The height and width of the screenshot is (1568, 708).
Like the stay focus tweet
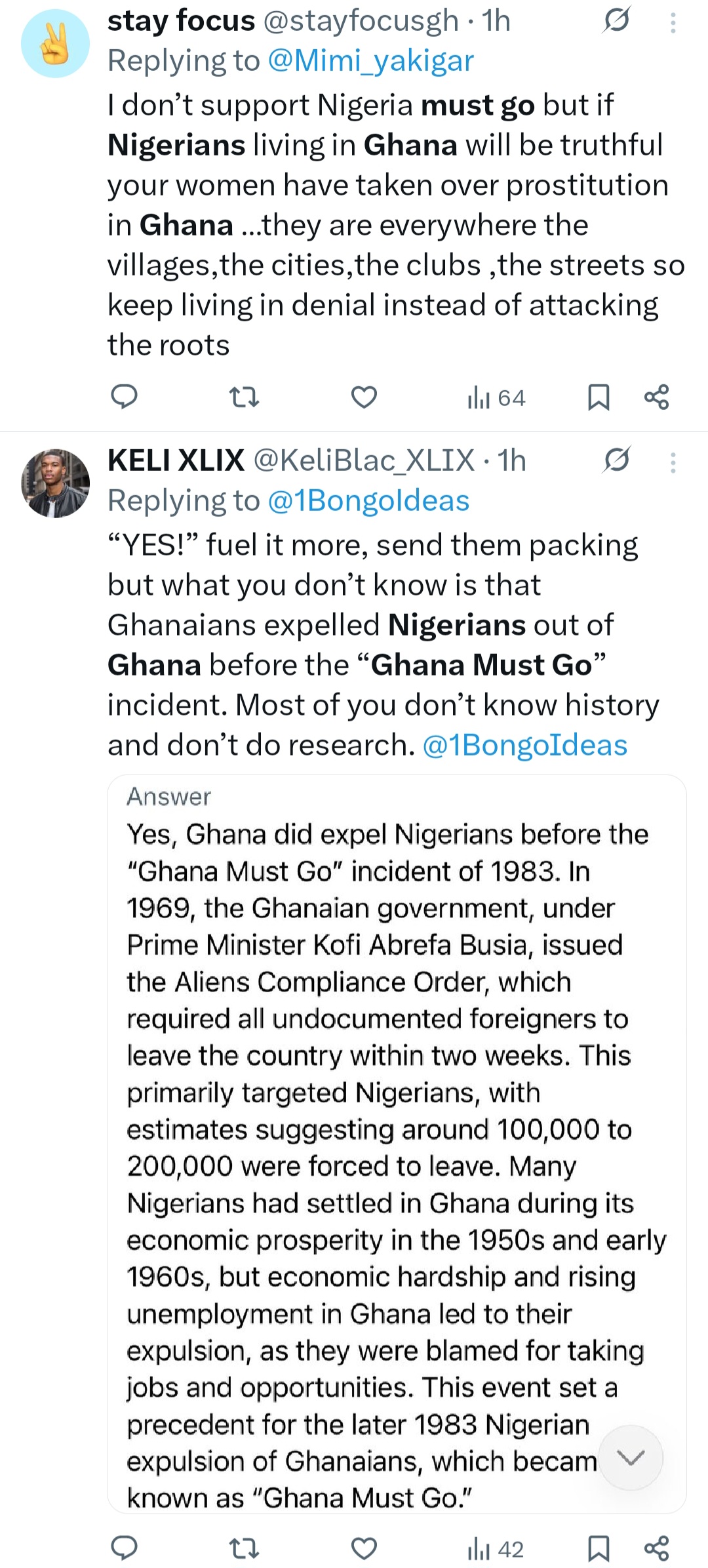(364, 397)
